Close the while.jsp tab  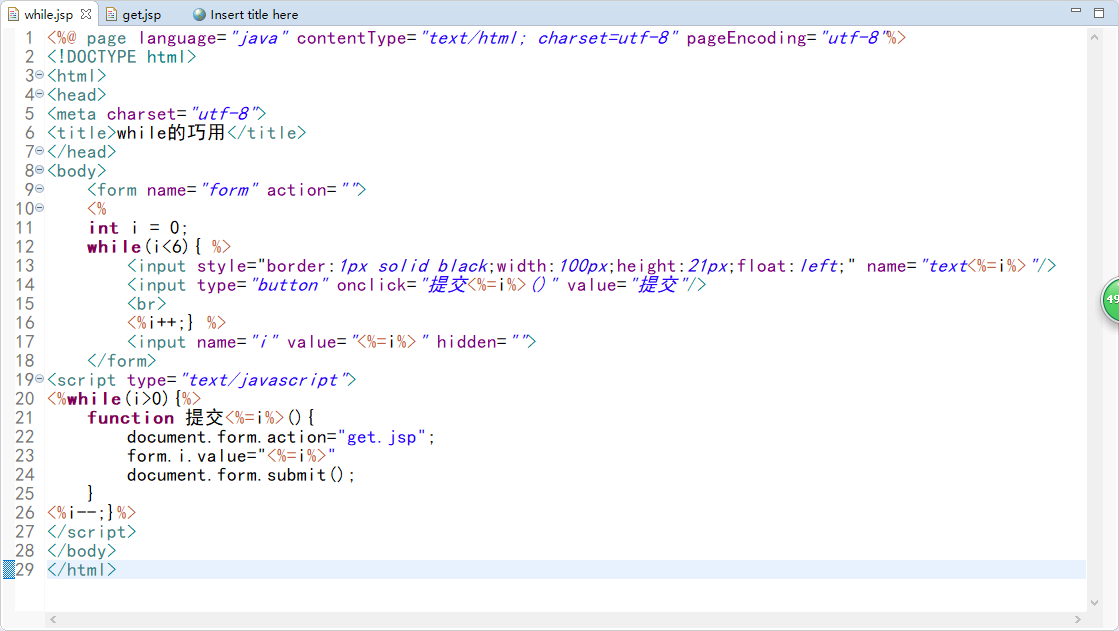click(x=86, y=14)
